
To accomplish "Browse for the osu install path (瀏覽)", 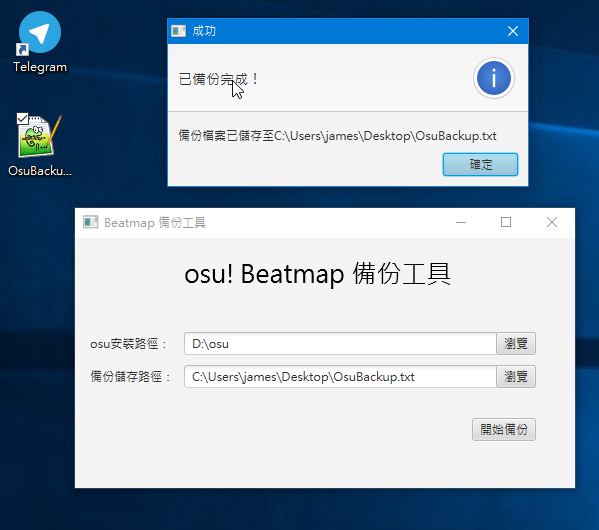I will (516, 344).
